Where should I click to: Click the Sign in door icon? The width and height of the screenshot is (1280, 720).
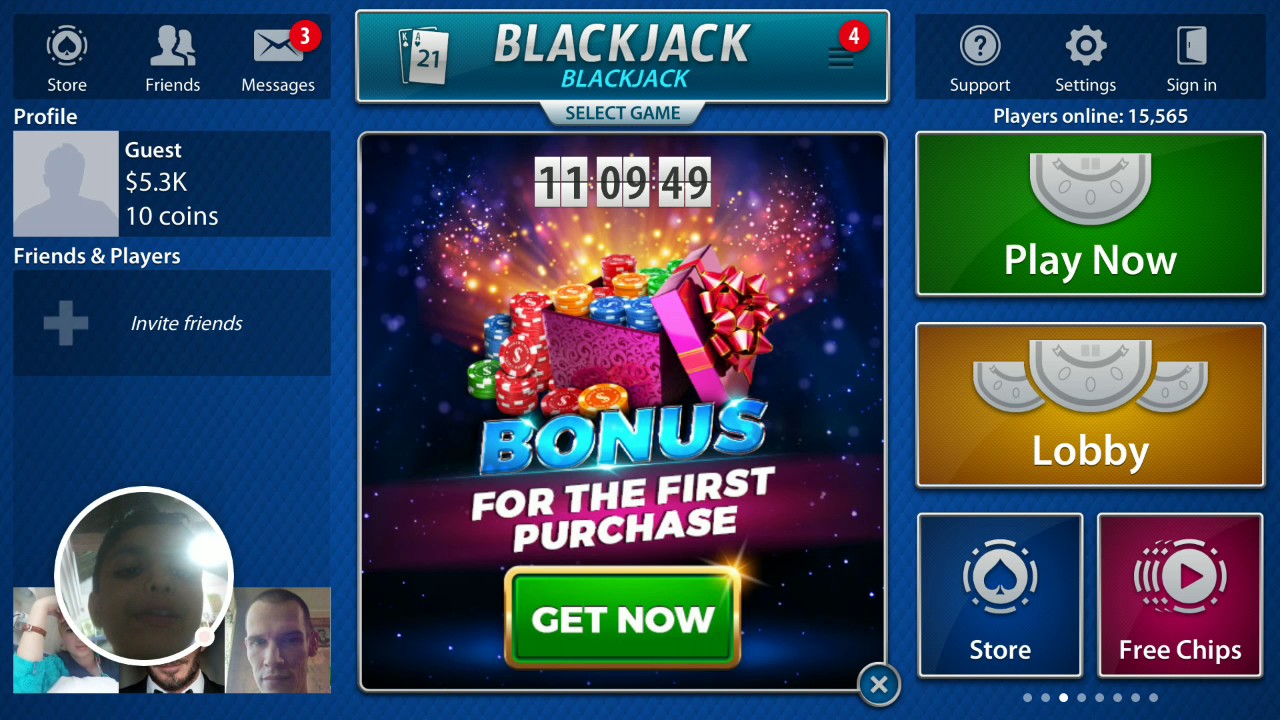(x=1192, y=46)
